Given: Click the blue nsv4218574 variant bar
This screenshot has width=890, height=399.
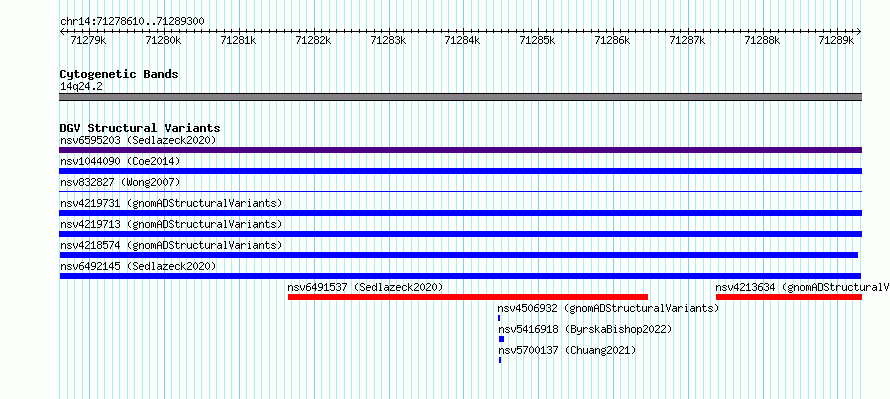Looking at the screenshot, I should click(x=459, y=255).
